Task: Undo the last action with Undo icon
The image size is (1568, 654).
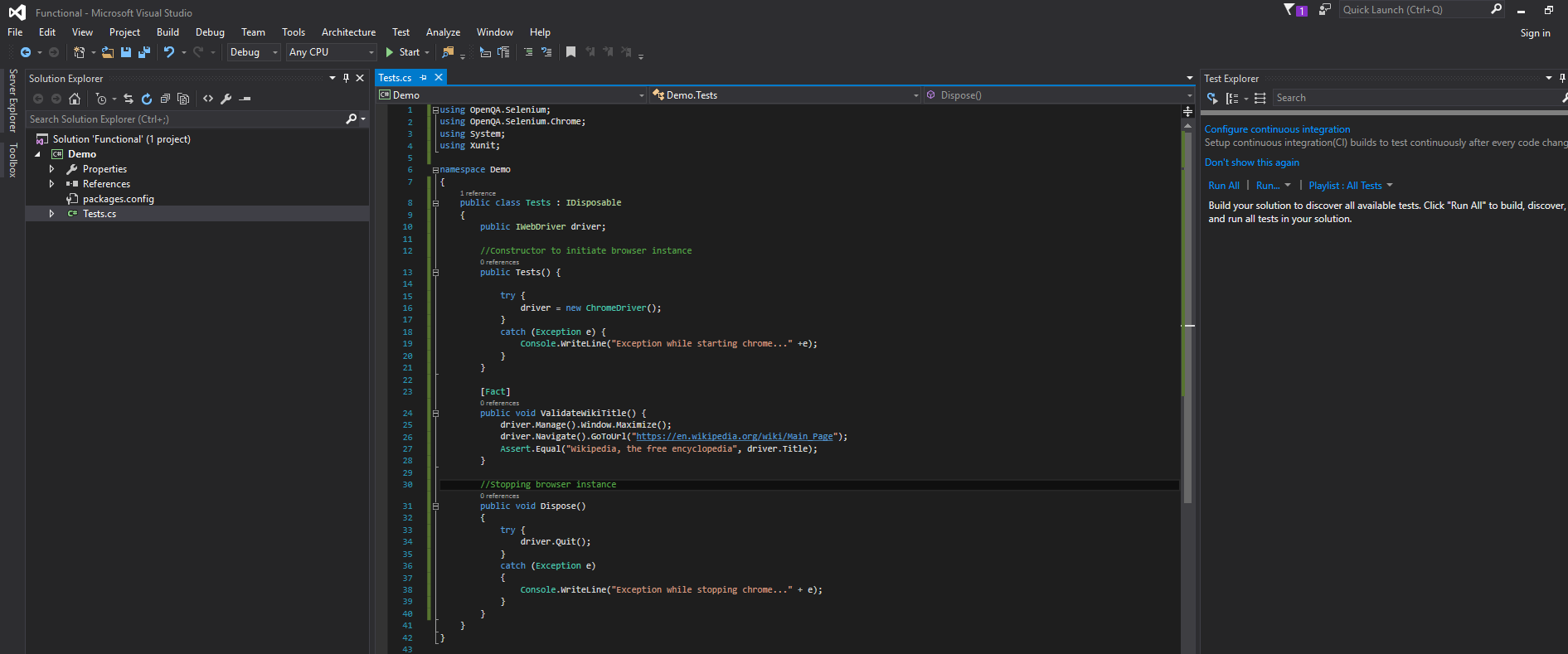Action: pos(169,52)
